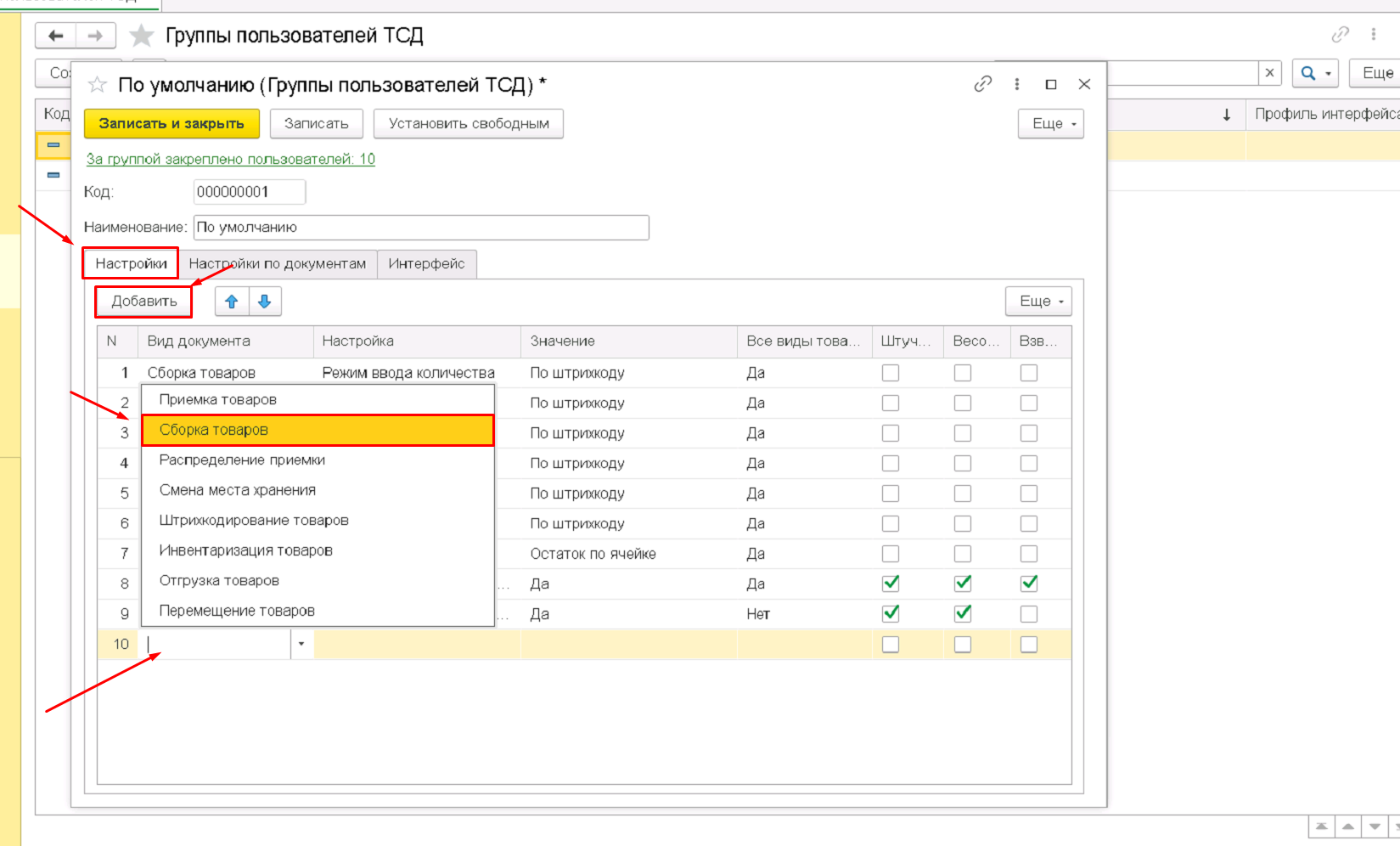
Task: Check the Весо. checkbox in row 1
Action: click(962, 373)
